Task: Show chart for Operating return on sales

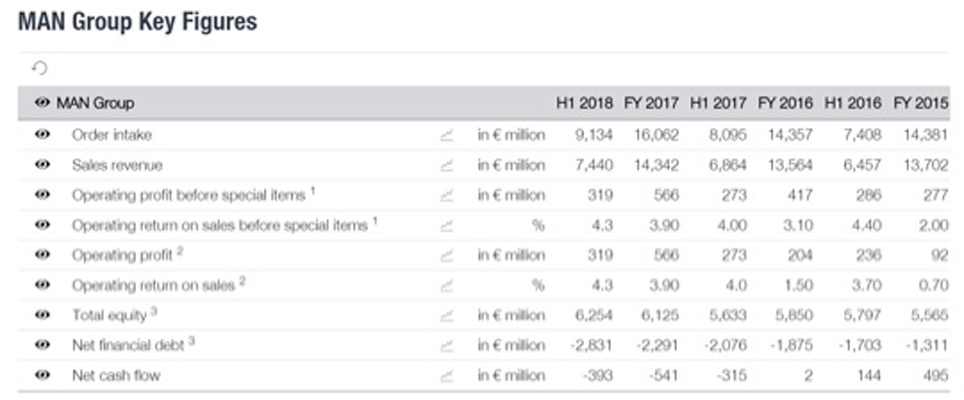Action: tap(446, 285)
